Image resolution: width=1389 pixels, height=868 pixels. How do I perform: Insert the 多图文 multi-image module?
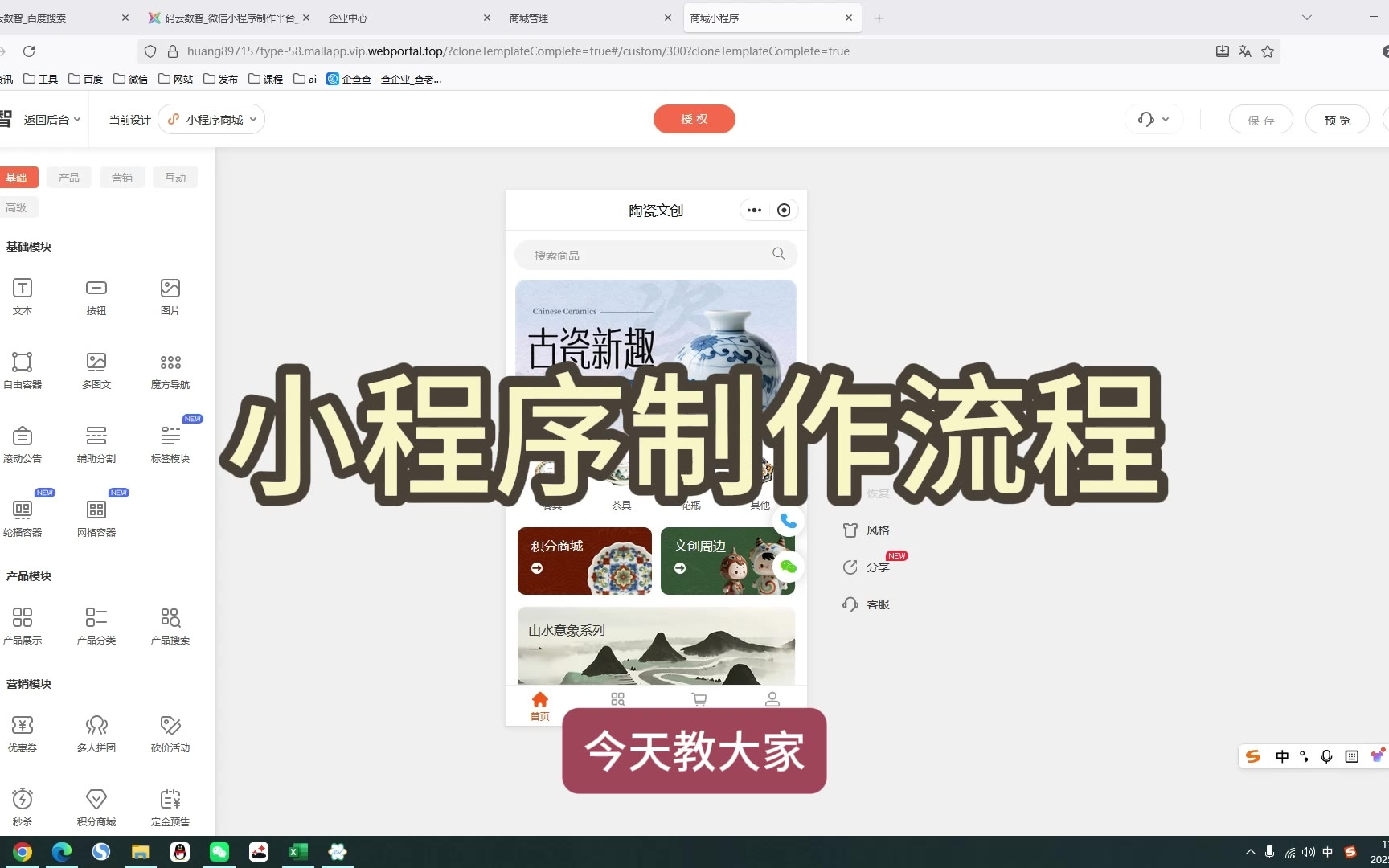point(96,371)
